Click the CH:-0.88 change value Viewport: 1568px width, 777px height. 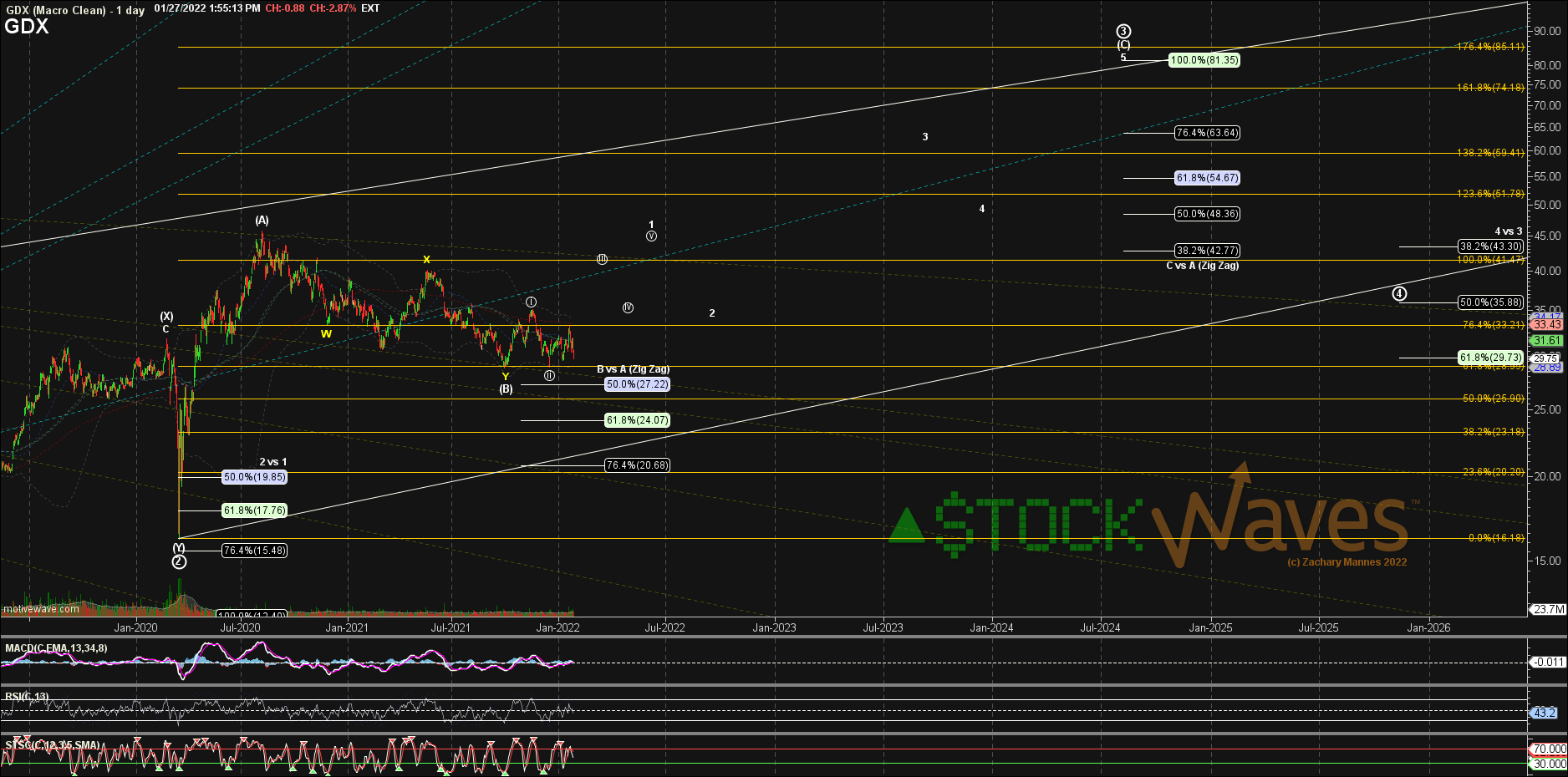285,8
